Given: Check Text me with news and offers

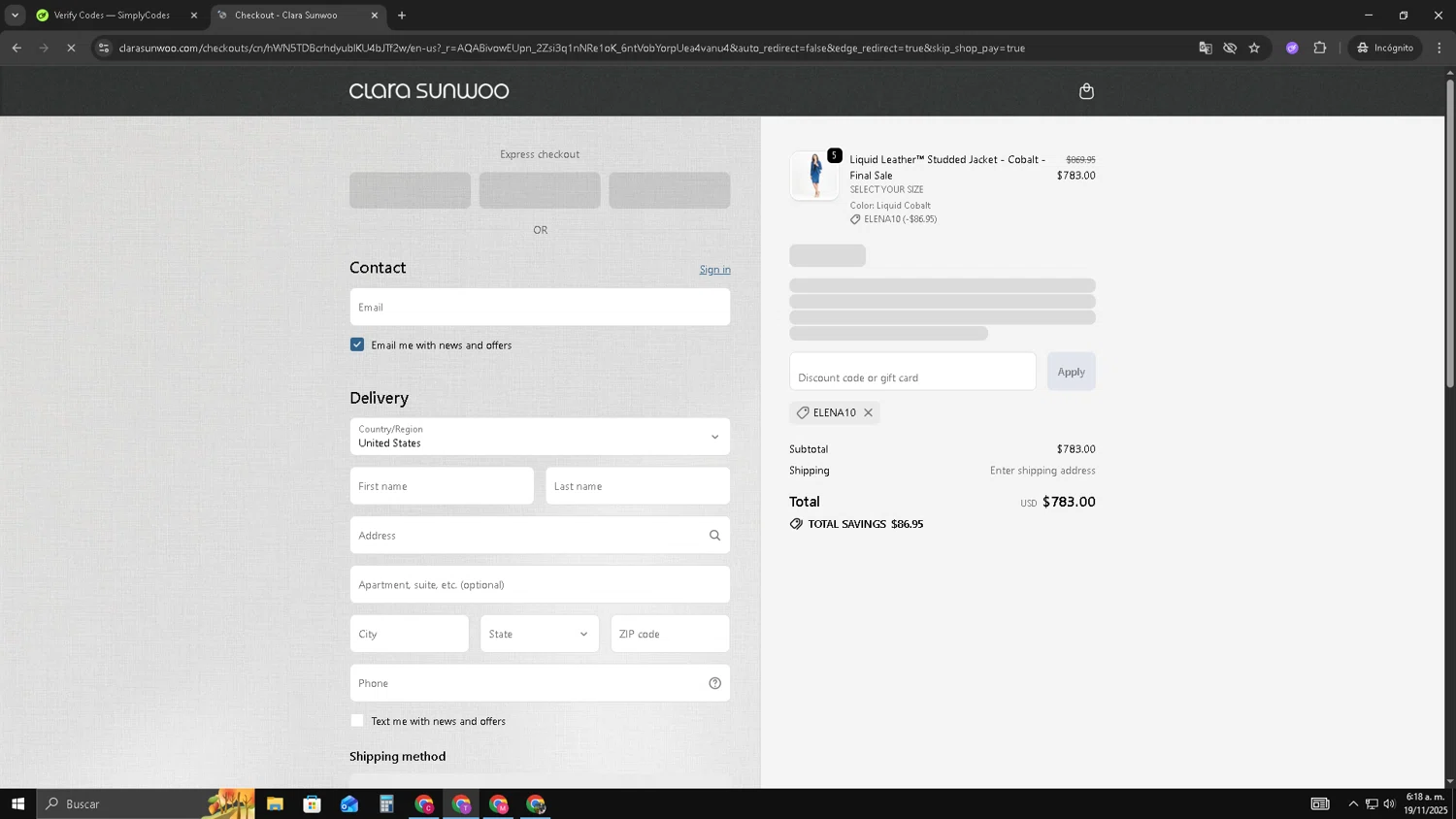Looking at the screenshot, I should (x=357, y=721).
